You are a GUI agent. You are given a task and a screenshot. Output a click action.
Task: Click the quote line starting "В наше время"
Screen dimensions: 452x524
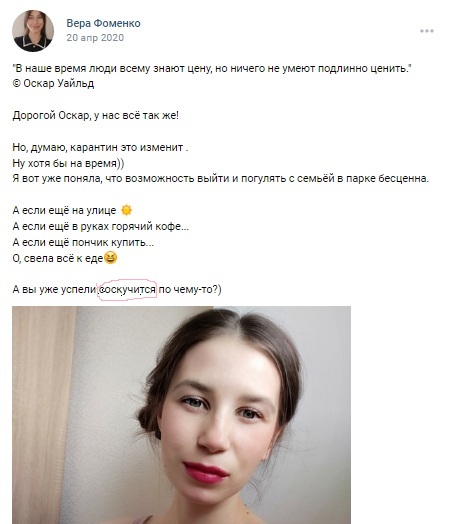[212, 69]
